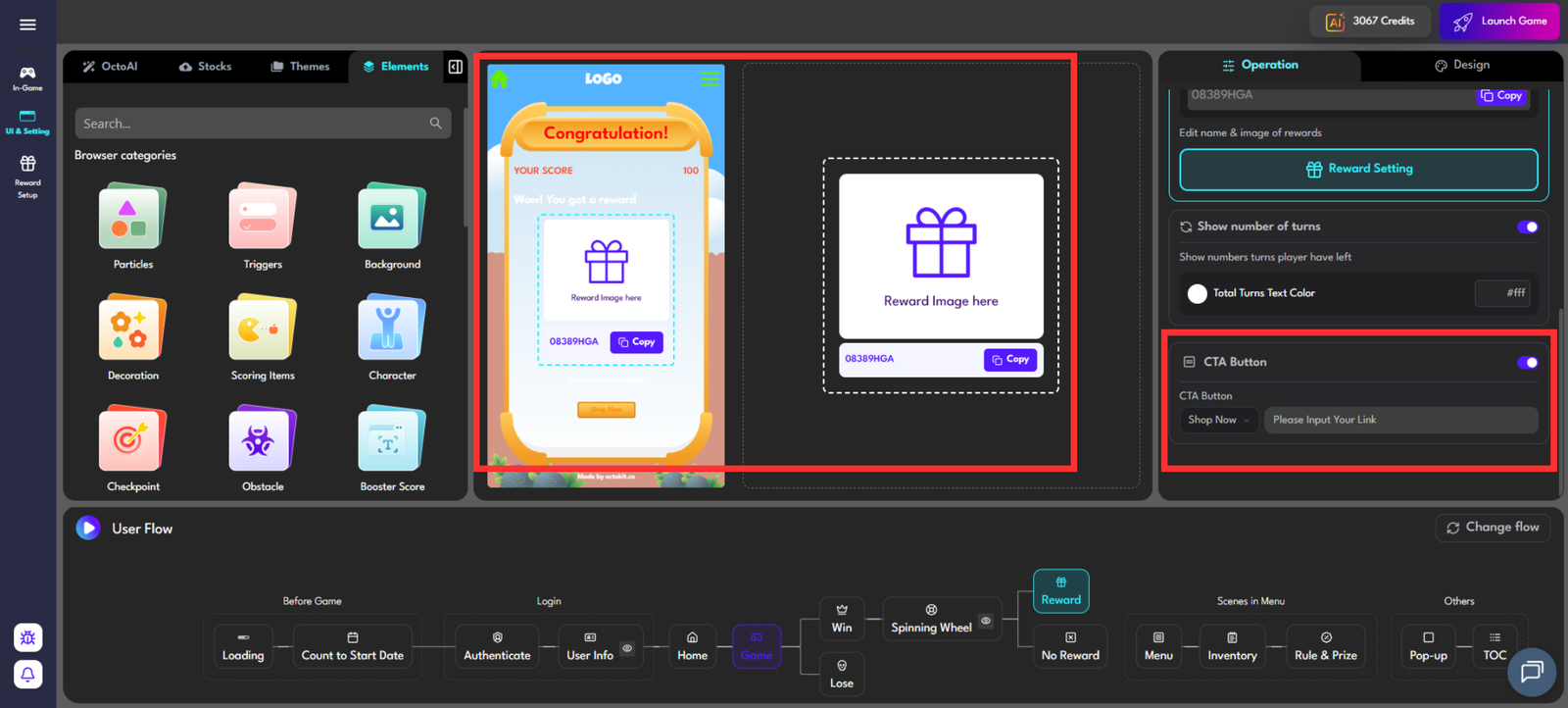This screenshot has height=708, width=1568.
Task: Toggle Show number of turns switch
Action: [x=1527, y=227]
